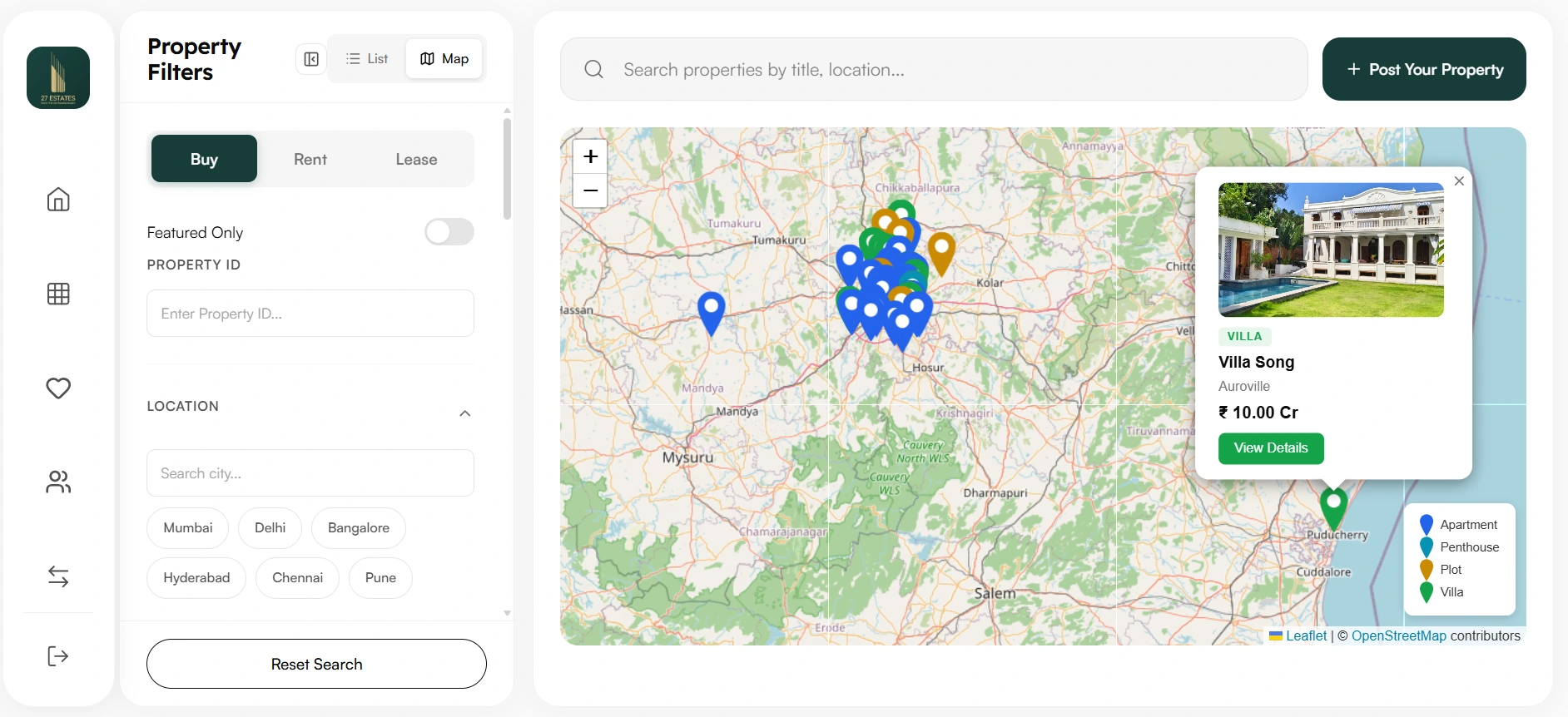This screenshot has height=717, width=1568.
Task: Select the Buy option
Action: (x=204, y=159)
